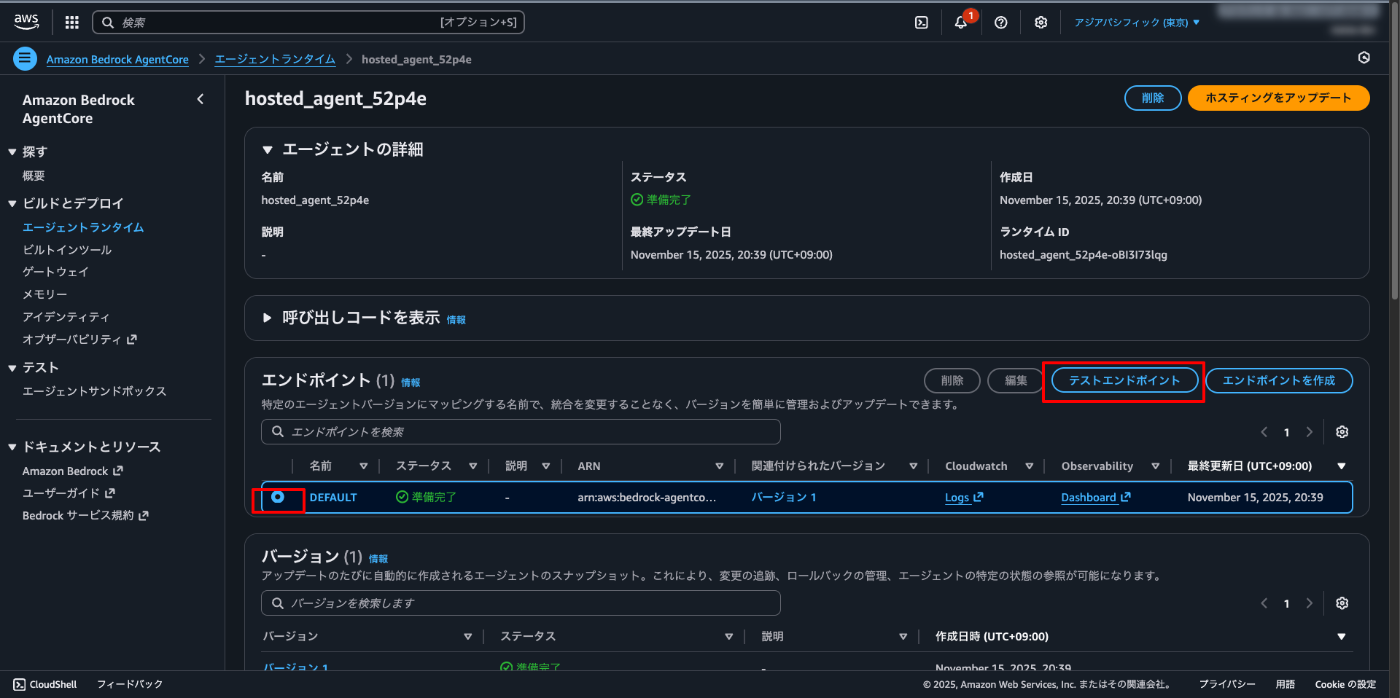Screen dimensions: 1400x698
Task: Open the AWS services grid menu
Action: coord(72,22)
